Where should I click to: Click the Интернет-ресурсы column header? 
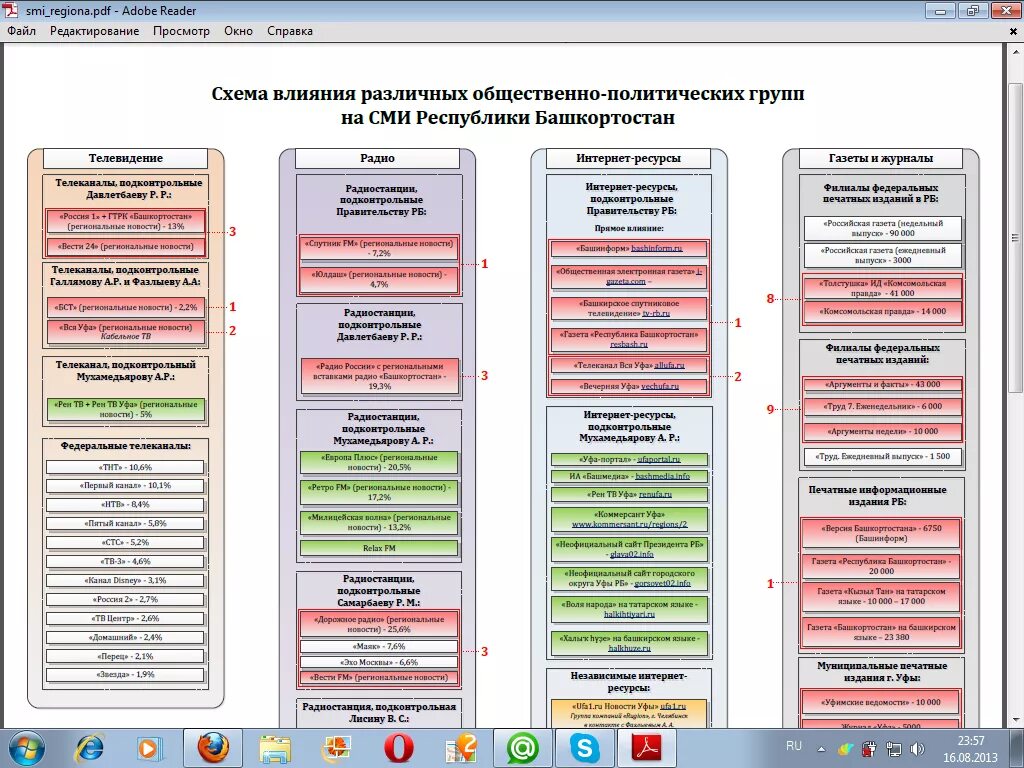pos(628,158)
